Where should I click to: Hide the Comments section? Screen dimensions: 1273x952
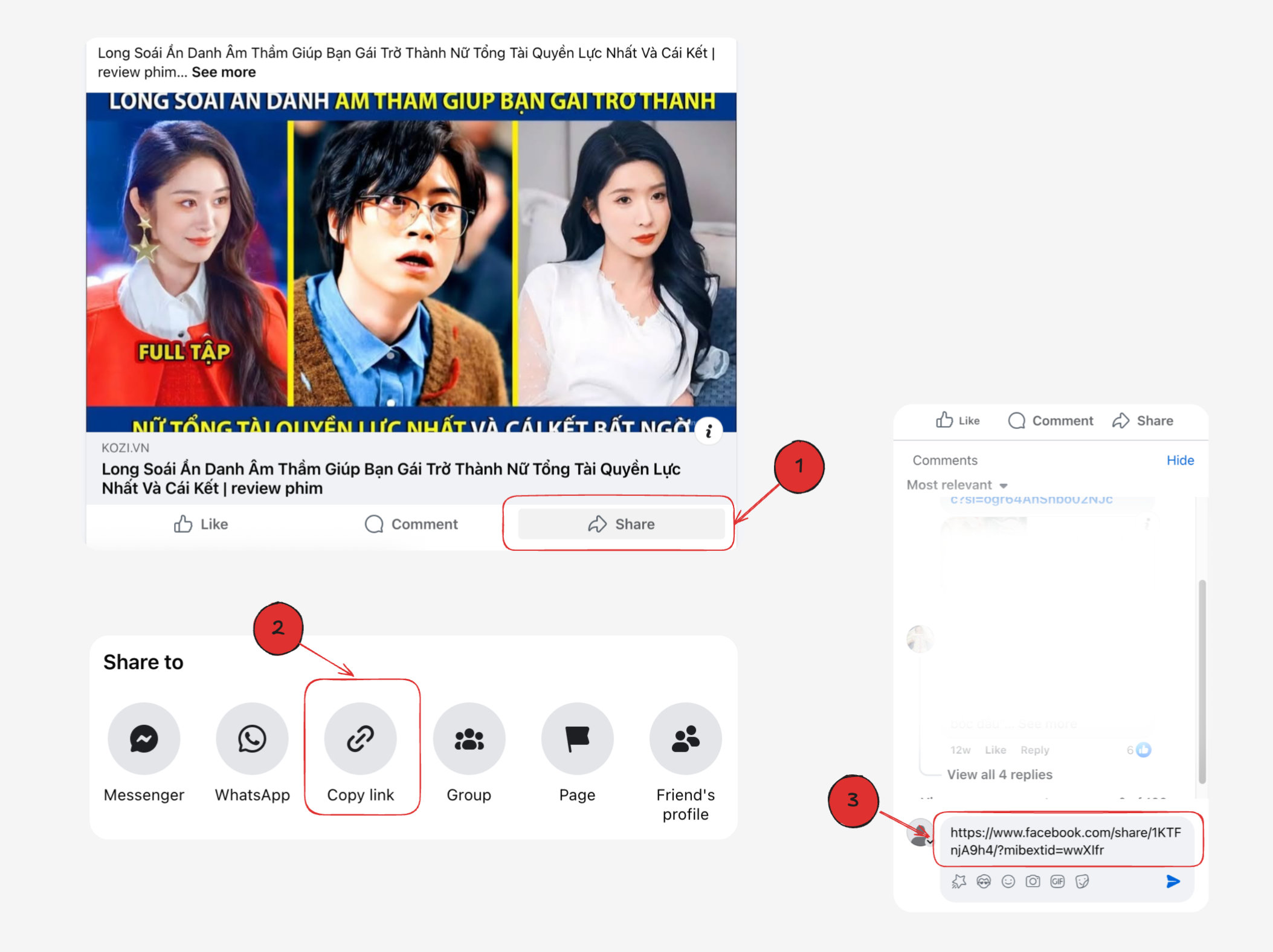click(x=1179, y=460)
